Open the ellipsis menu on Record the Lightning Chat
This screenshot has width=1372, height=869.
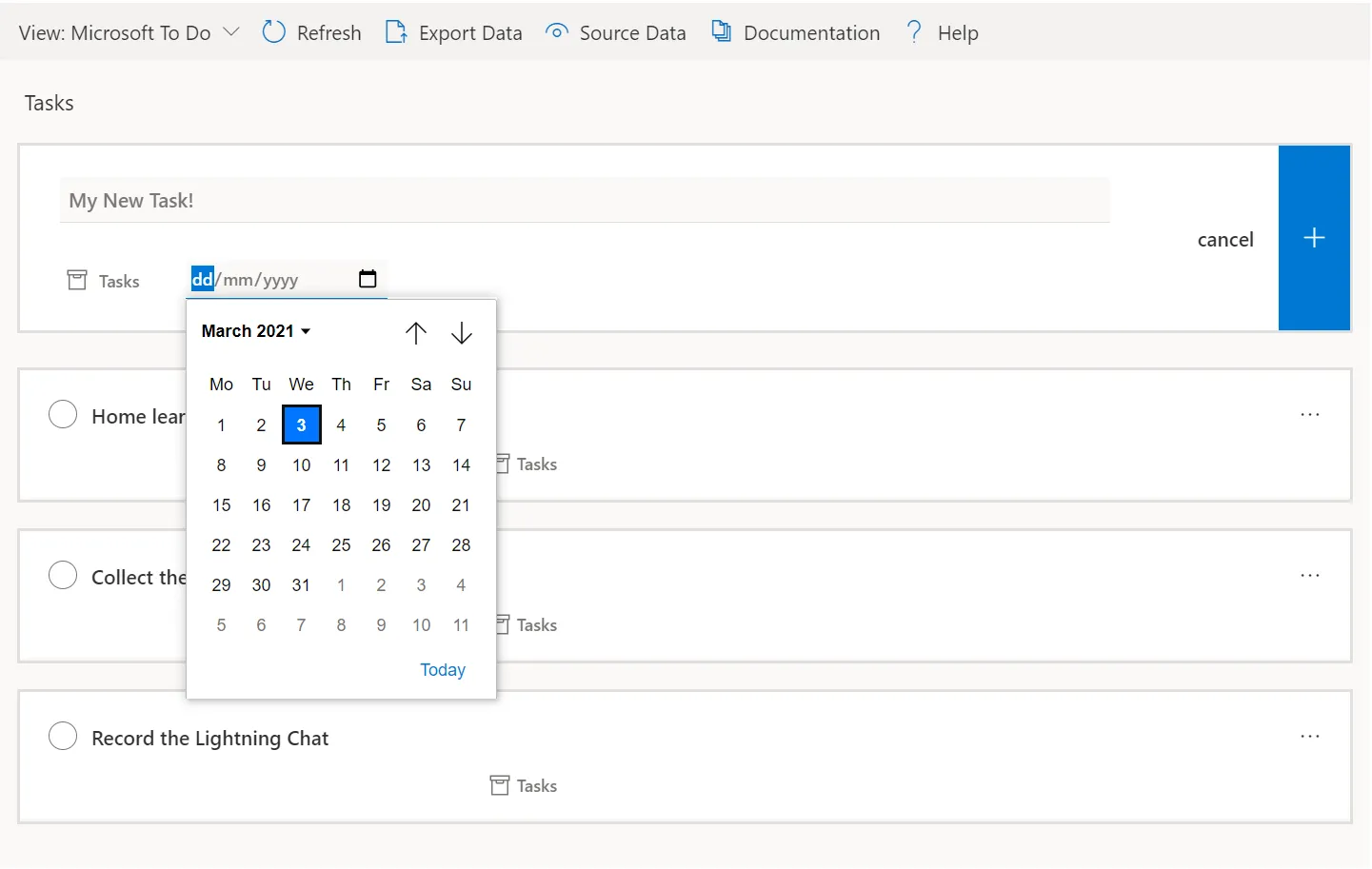coord(1310,736)
